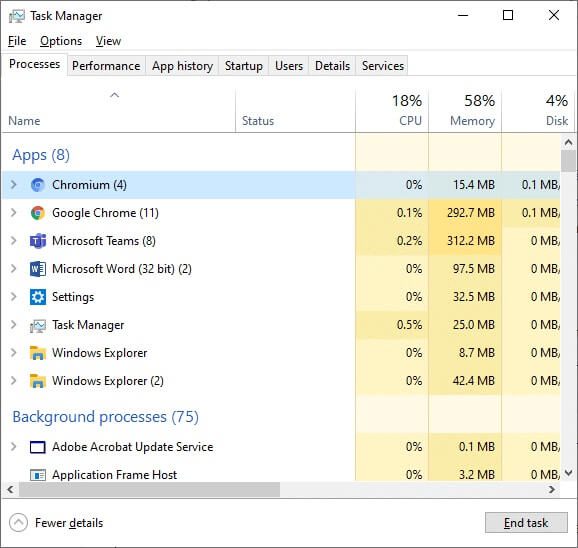Sort by the Memory column header
578x548 pixels.
[x=465, y=111]
